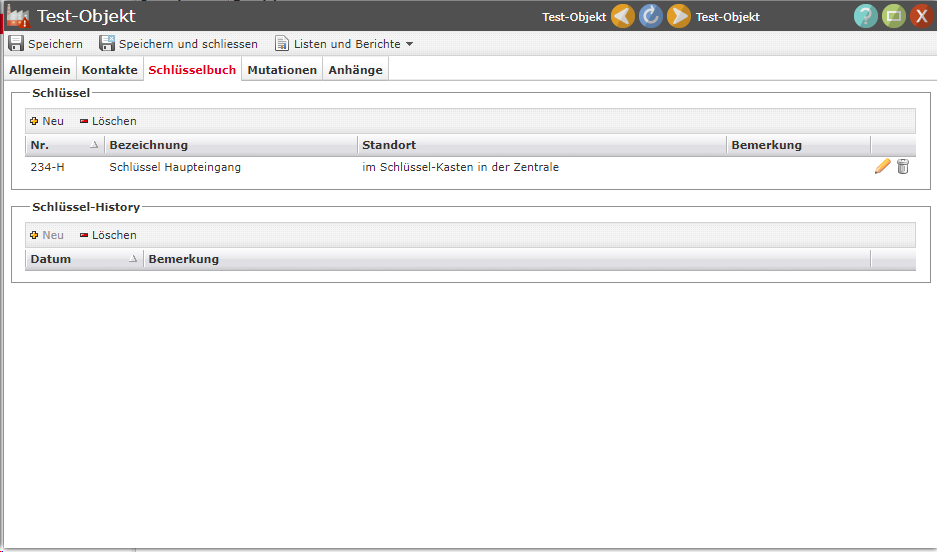
Task: Switch to the Anhänge tab
Action: (355, 70)
